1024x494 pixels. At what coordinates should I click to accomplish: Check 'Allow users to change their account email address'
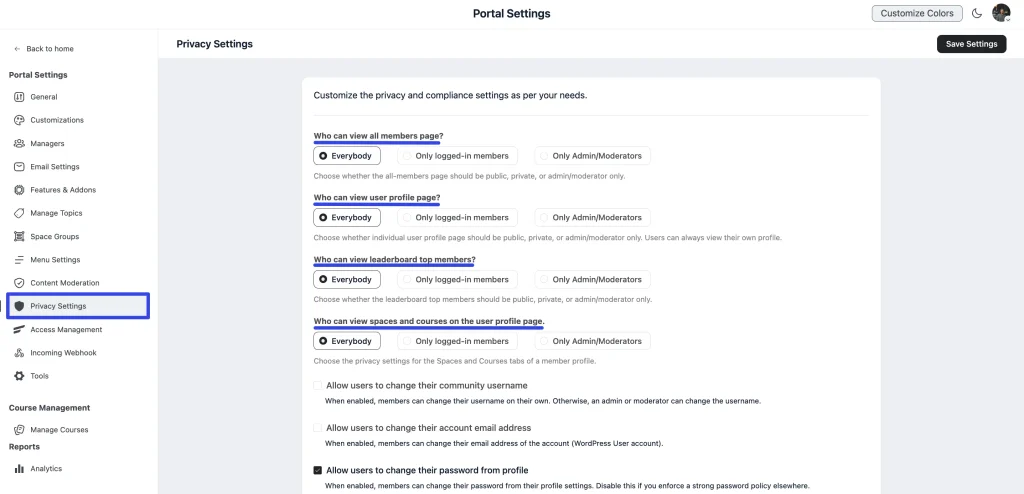click(317, 428)
